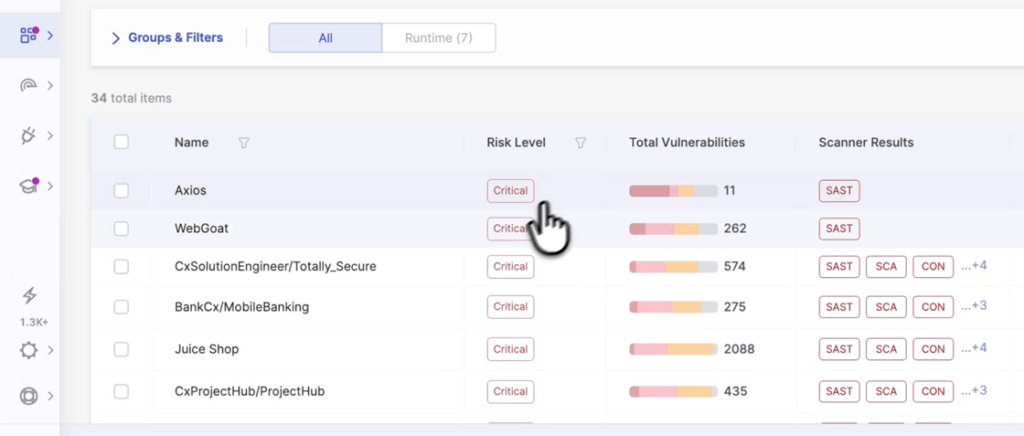The height and width of the screenshot is (436, 1024).
Task: Check the Juice Shop row checkbox
Action: tap(121, 349)
